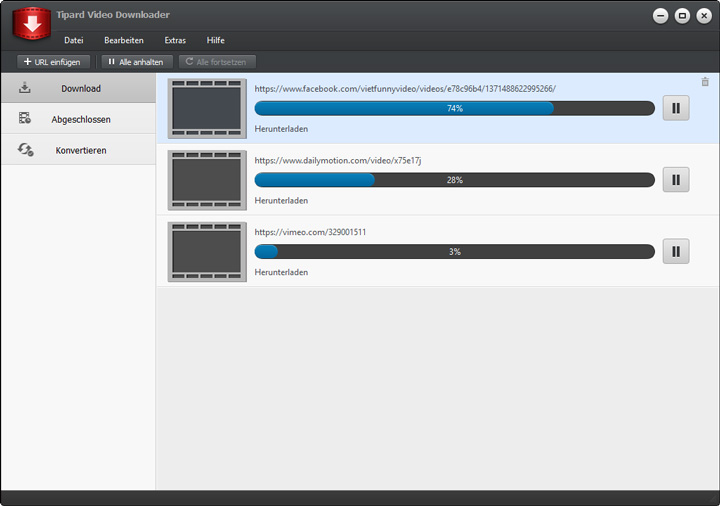The width and height of the screenshot is (720, 506).
Task: Open the Bearbeiten menu
Action: click(x=124, y=40)
